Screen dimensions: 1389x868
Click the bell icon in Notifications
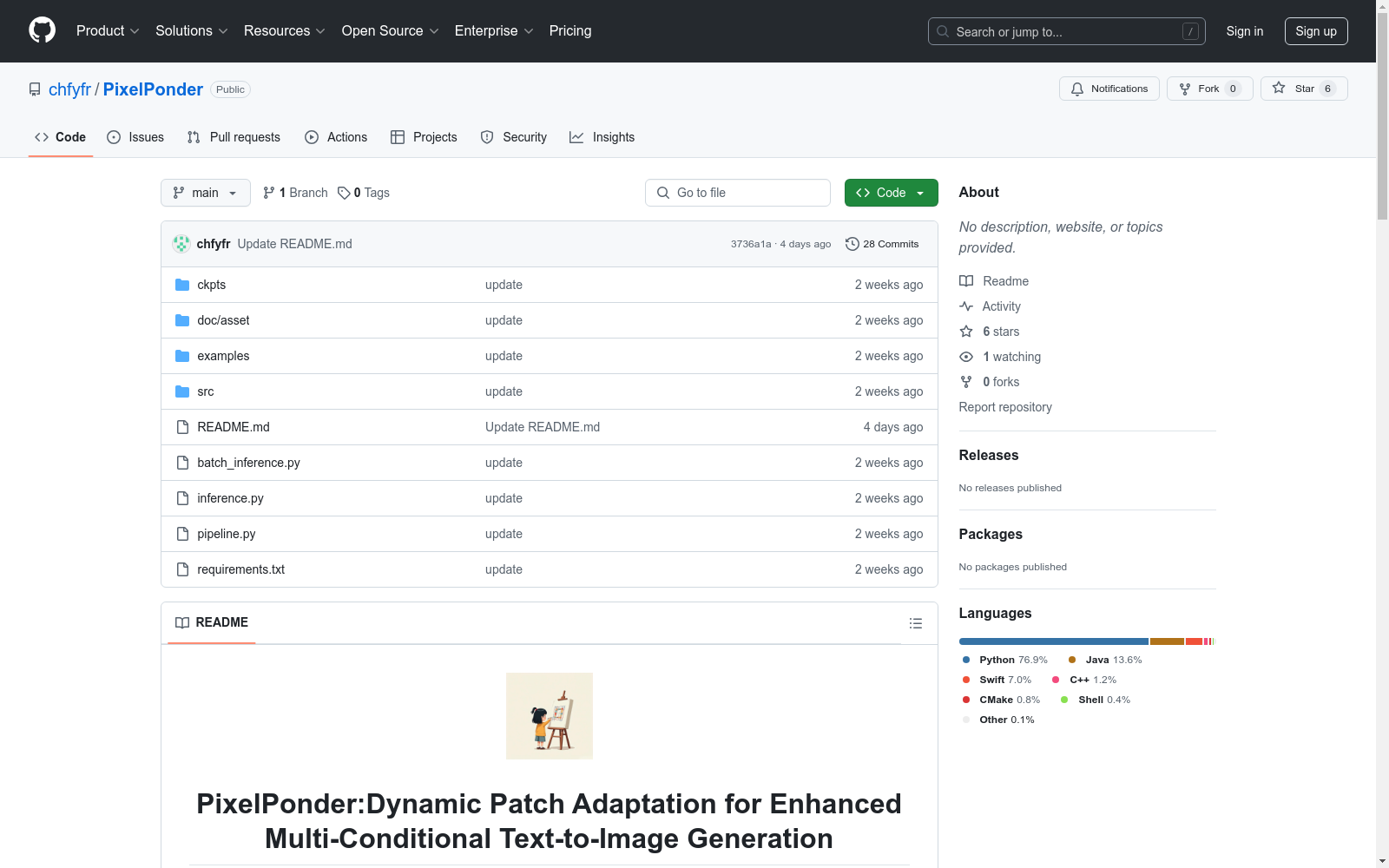(1077, 89)
